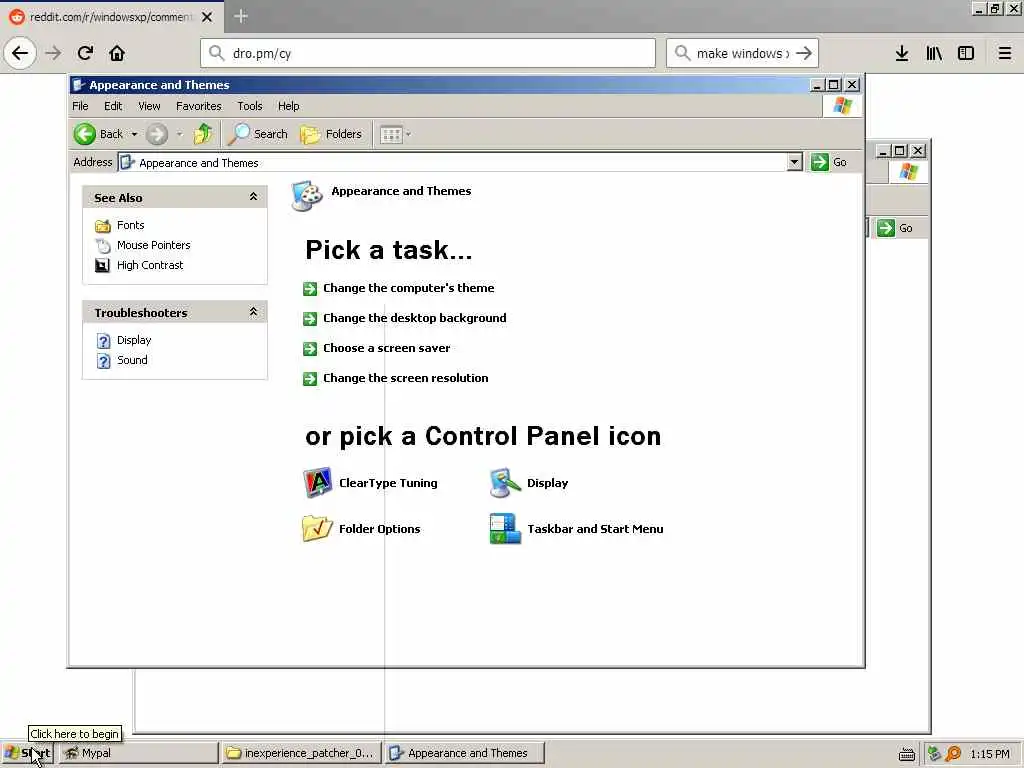Open the Views icon in toolbar
Image resolution: width=1024 pixels, height=768 pixels.
tap(391, 135)
